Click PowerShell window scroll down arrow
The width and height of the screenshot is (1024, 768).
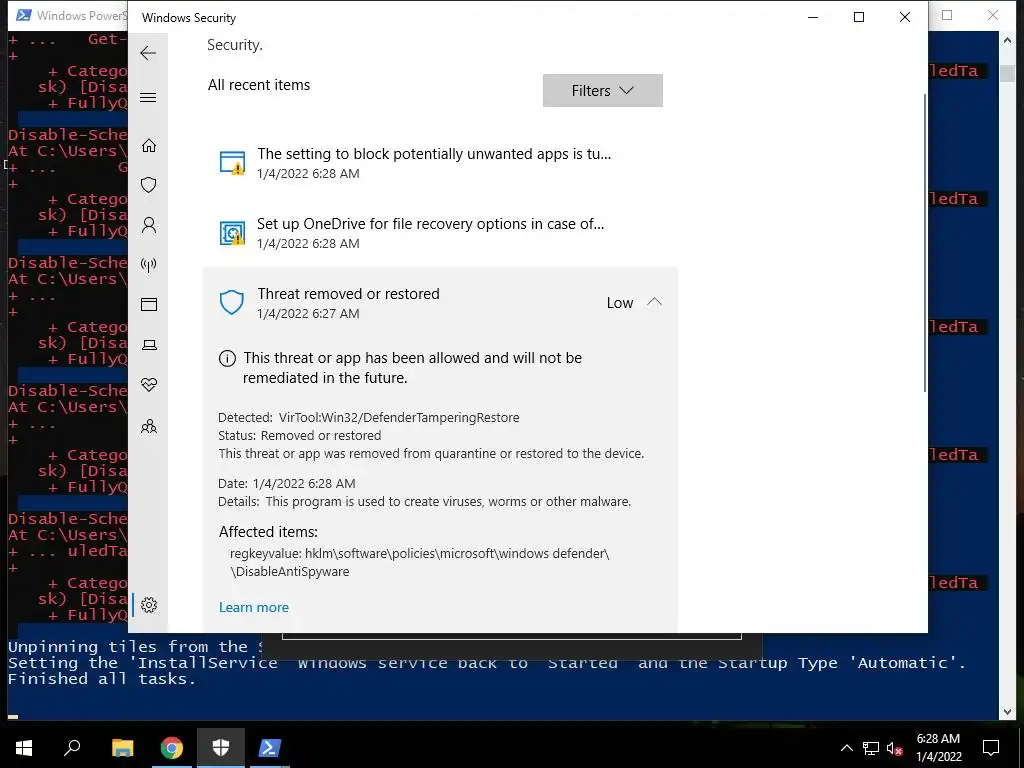click(x=1006, y=712)
